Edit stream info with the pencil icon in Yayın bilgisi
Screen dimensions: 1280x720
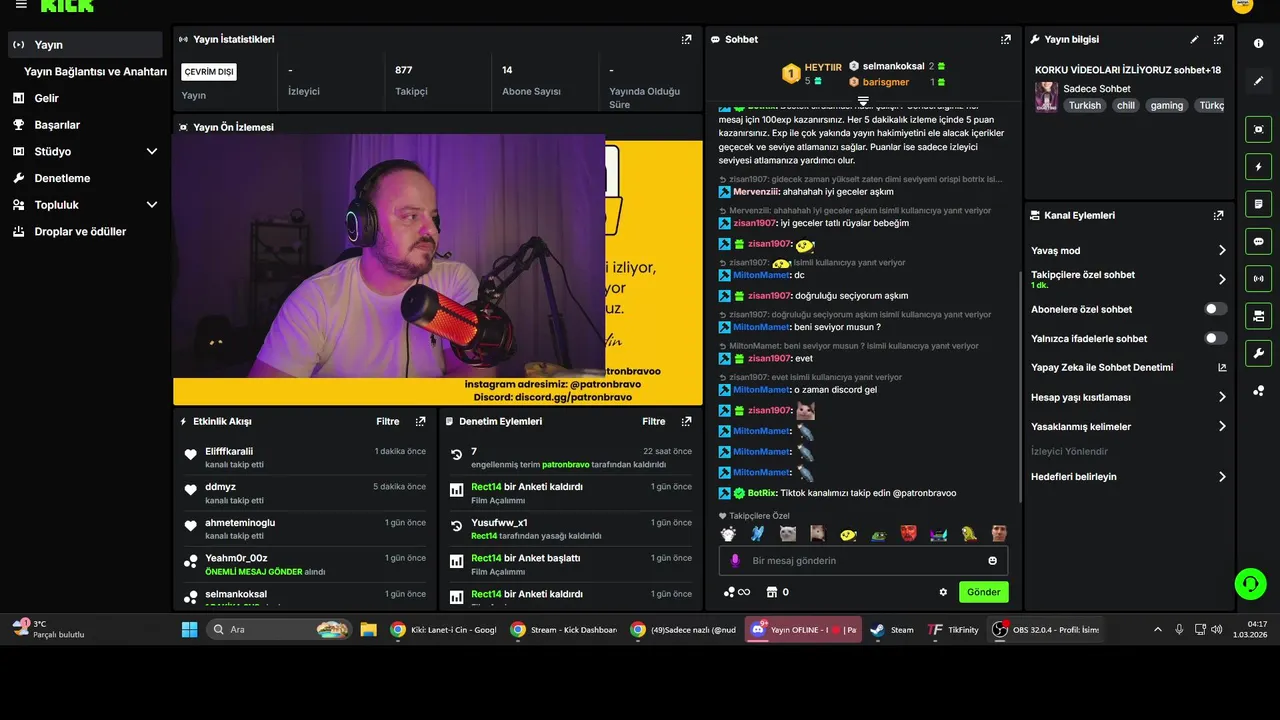pyautogui.click(x=1194, y=40)
